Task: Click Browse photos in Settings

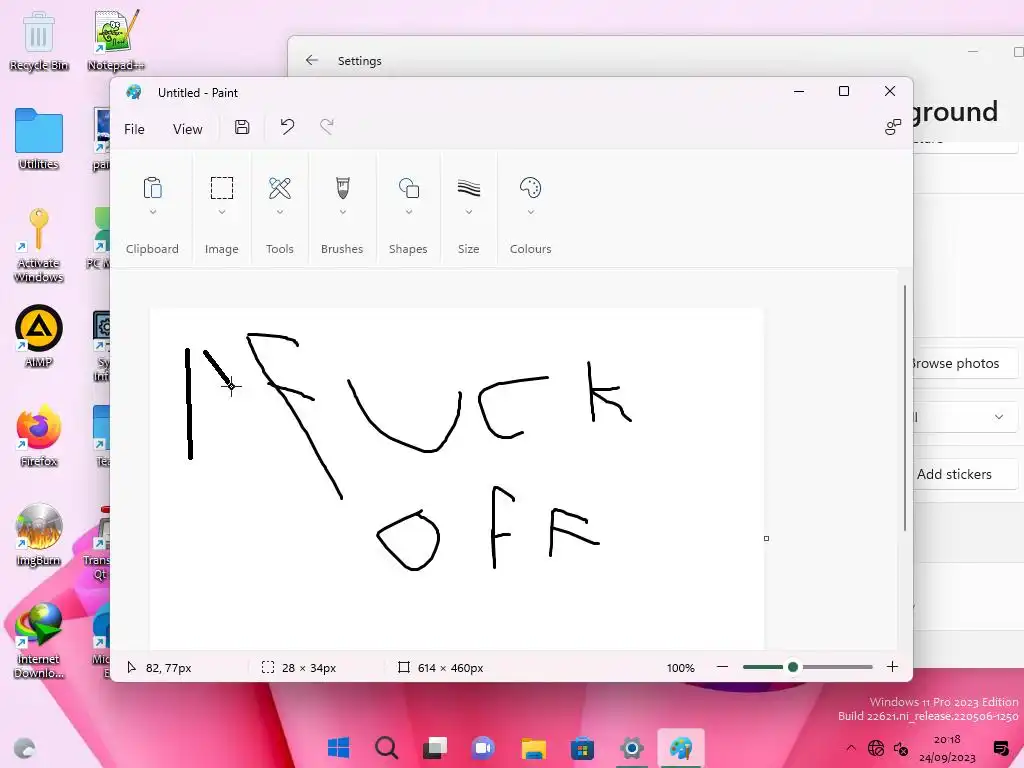Action: pyautogui.click(x=965, y=363)
